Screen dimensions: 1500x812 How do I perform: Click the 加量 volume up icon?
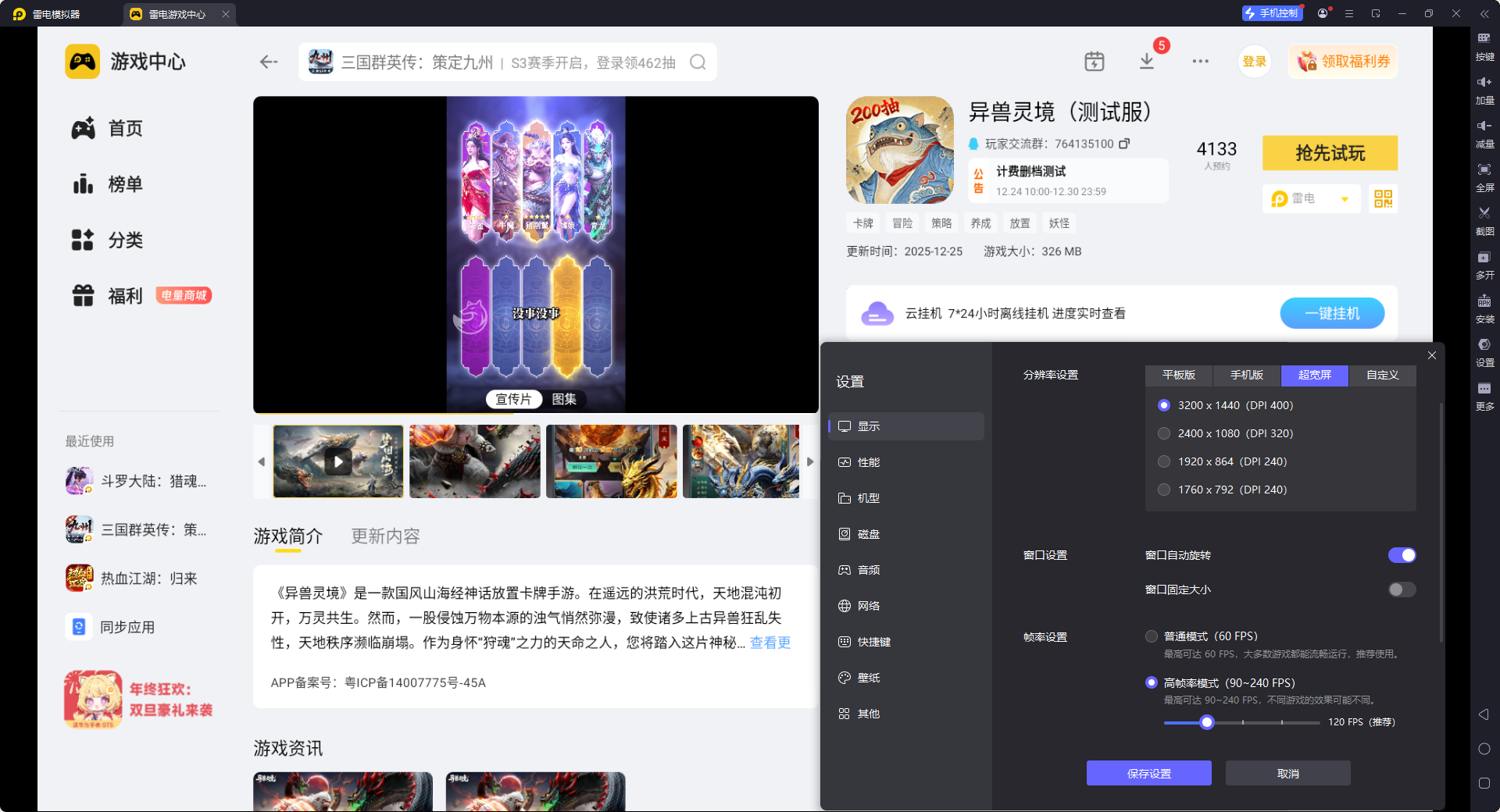[1484, 89]
